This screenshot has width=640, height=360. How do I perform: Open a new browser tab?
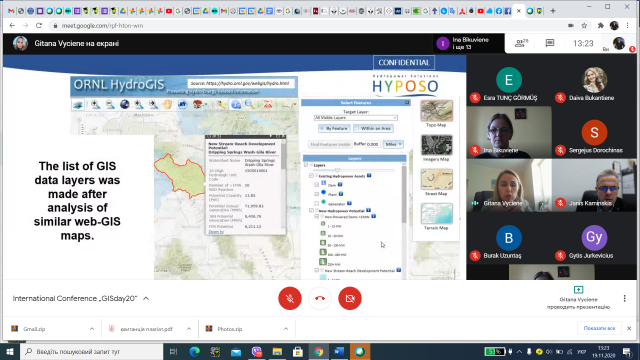553,11
